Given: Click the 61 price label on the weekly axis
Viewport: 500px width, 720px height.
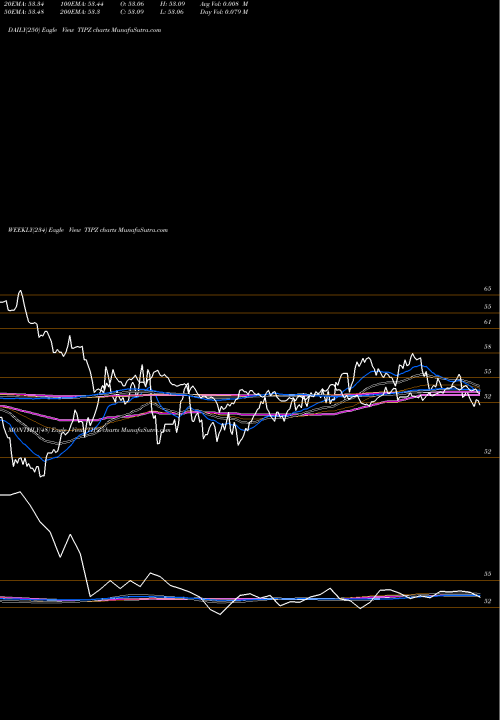Looking at the screenshot, I should coord(487,322).
